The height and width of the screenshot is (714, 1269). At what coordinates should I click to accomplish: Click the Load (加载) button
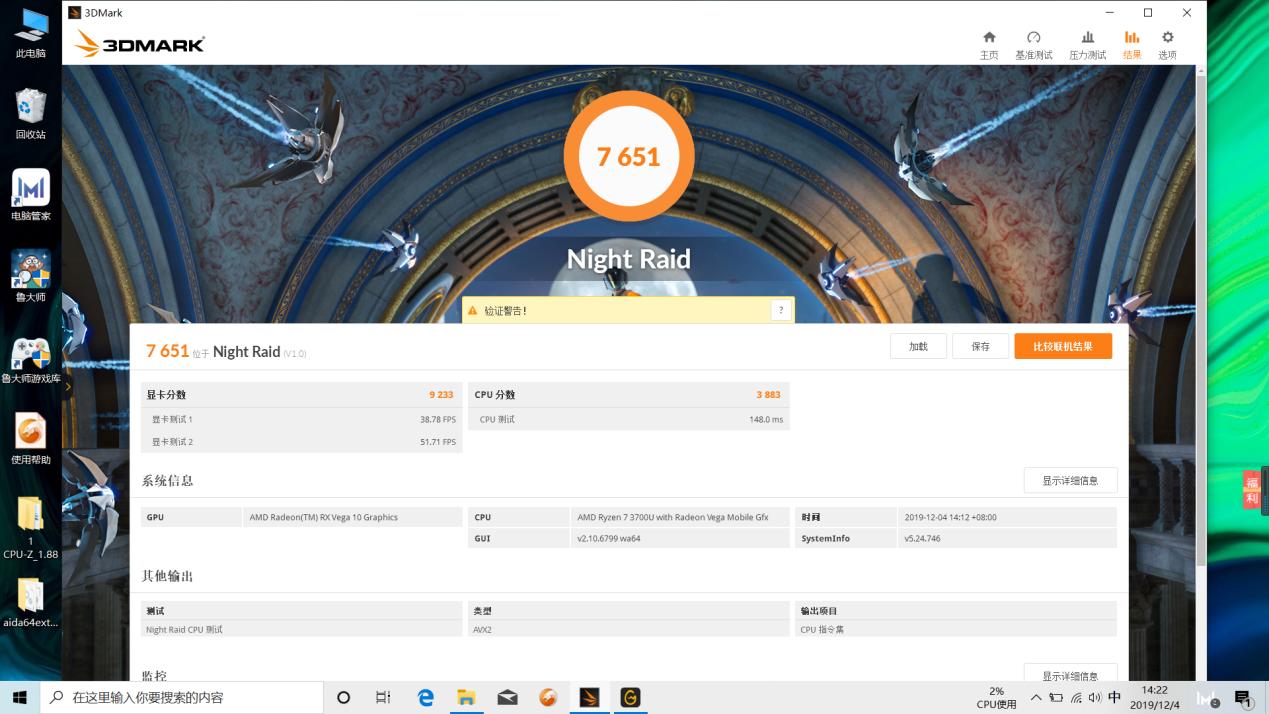click(x=918, y=346)
